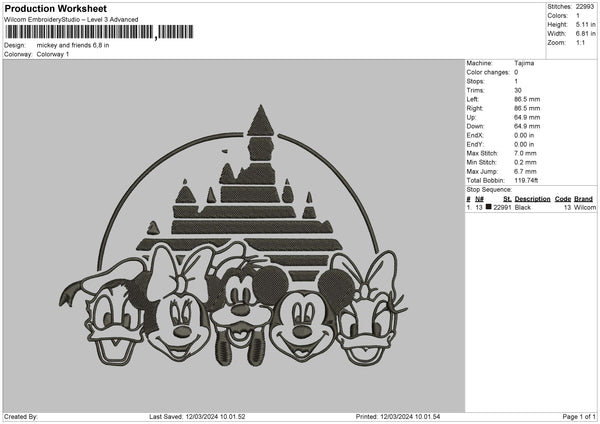The height and width of the screenshot is (424, 600).
Task: Click the "Stops:" label
Action: coord(475,81)
